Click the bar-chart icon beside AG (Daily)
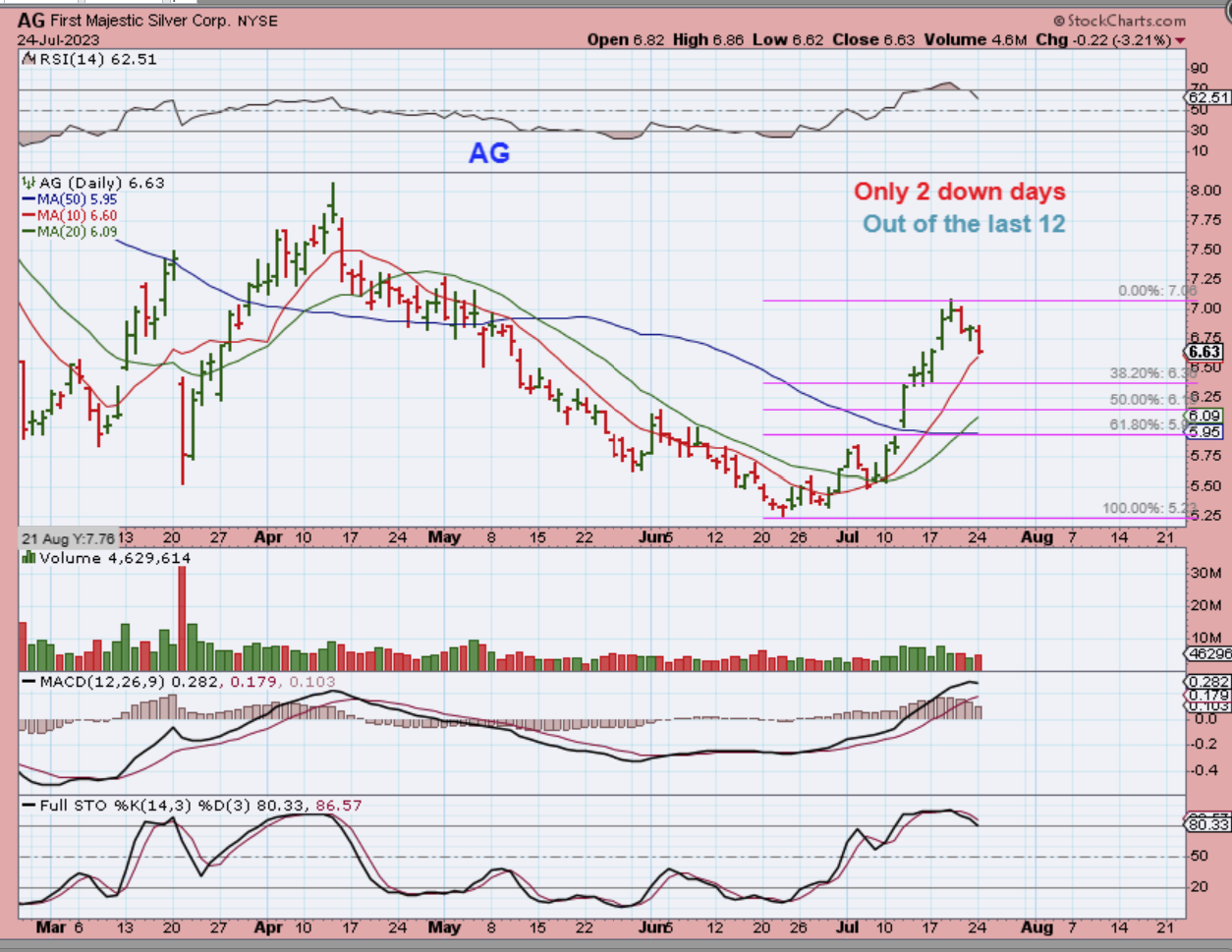 (x=28, y=183)
